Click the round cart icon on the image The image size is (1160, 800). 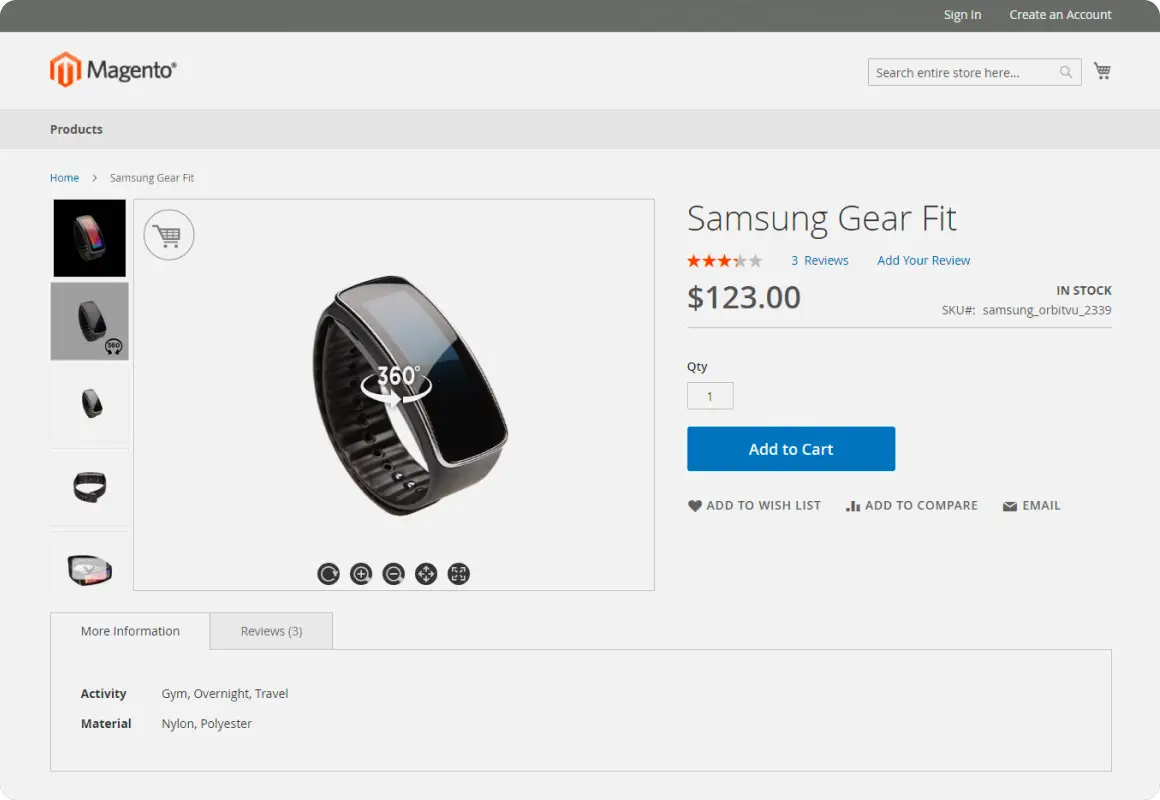pyautogui.click(x=169, y=235)
